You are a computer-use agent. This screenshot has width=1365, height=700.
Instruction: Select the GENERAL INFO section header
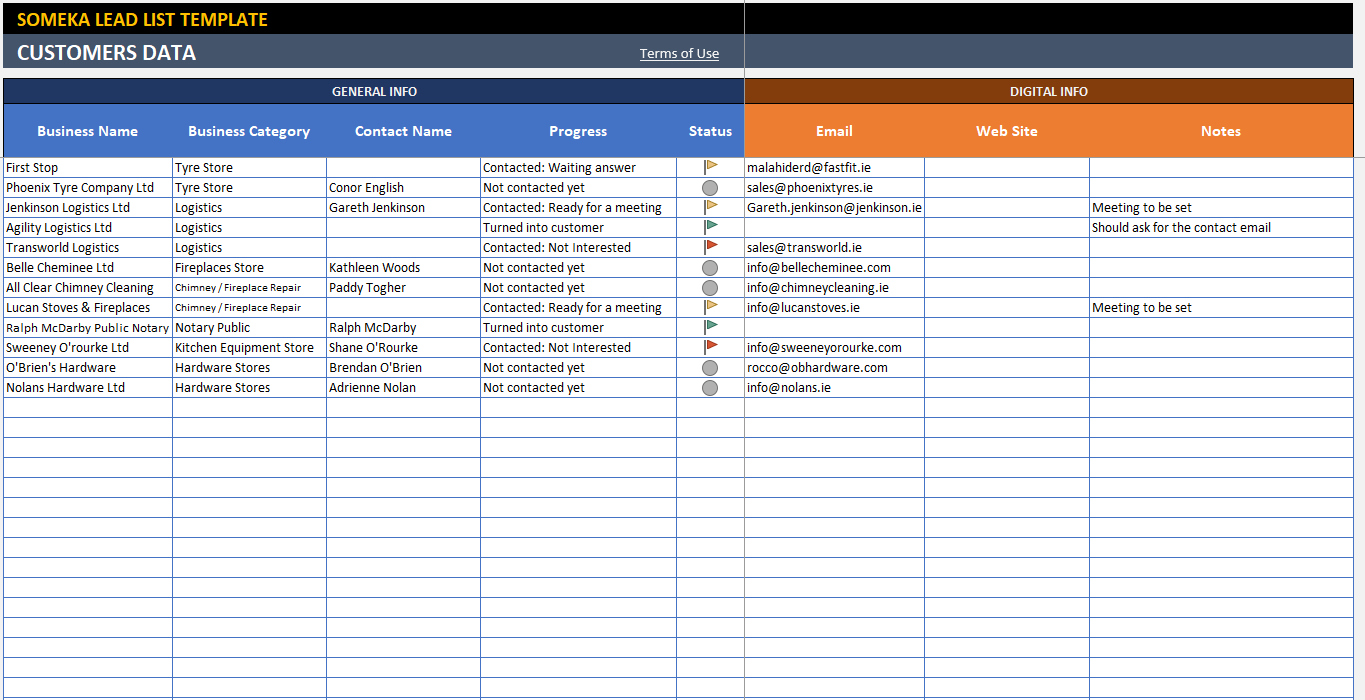(x=374, y=91)
